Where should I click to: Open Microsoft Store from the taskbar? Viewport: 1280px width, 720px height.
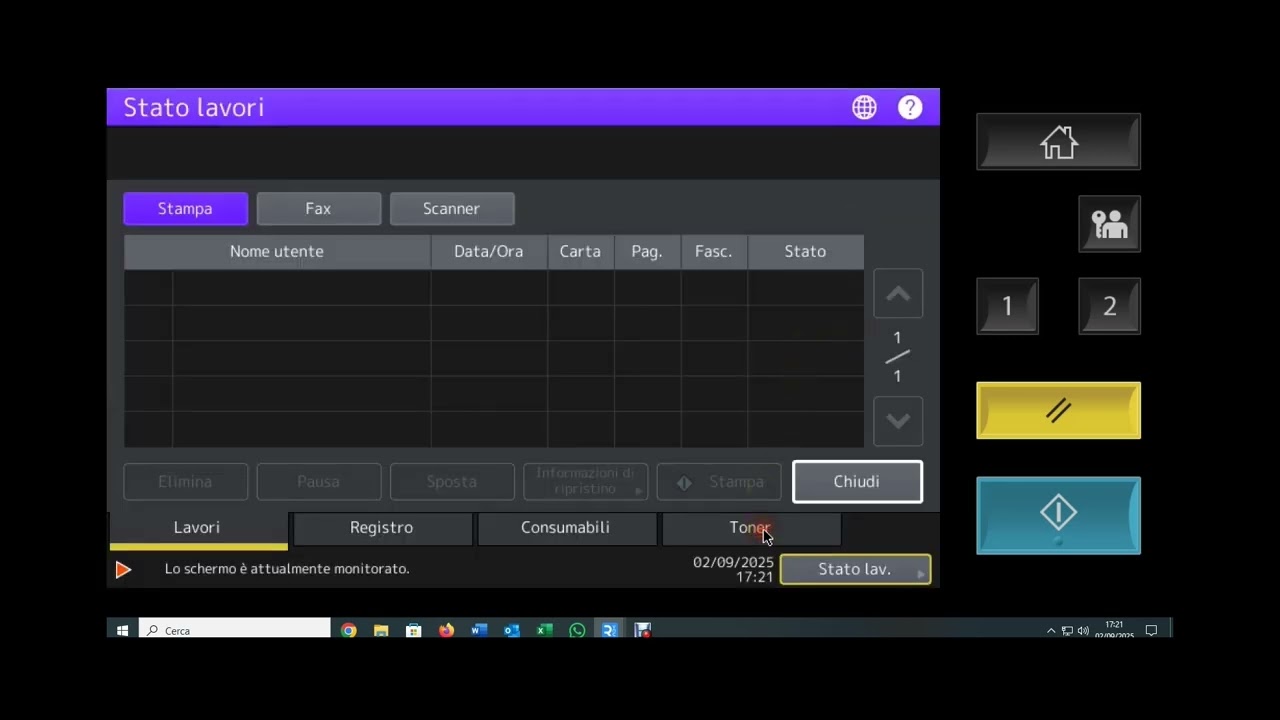[x=414, y=630]
